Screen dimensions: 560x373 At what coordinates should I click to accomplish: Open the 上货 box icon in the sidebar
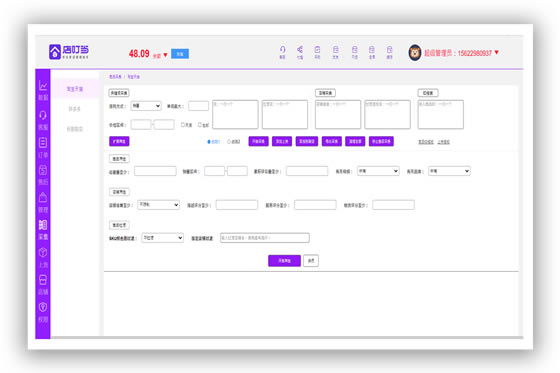coord(43,257)
